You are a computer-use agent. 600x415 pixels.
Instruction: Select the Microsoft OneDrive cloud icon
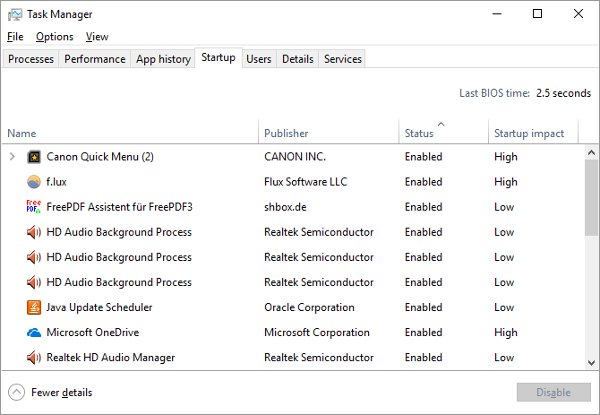point(34,332)
